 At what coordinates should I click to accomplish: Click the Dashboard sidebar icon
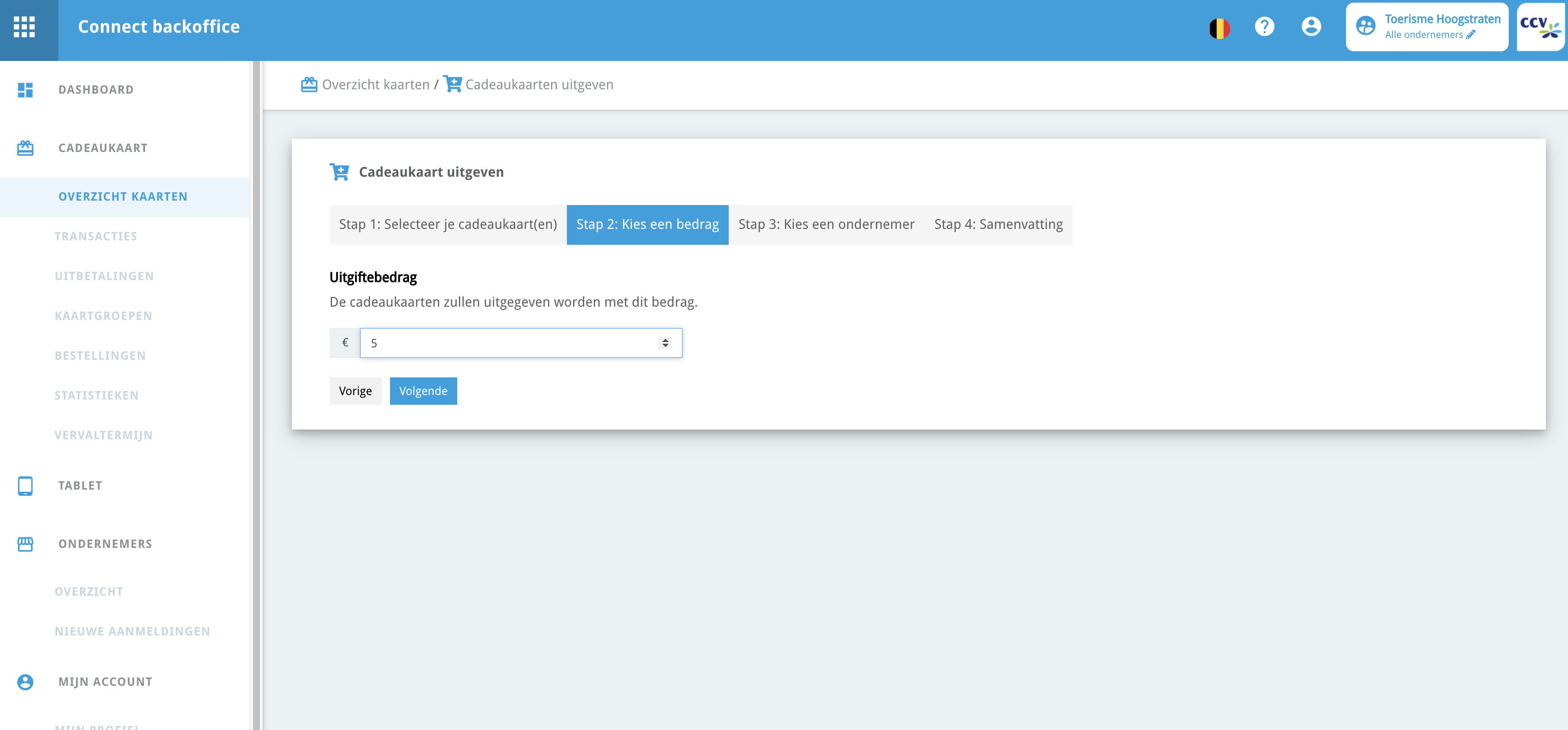tap(25, 90)
